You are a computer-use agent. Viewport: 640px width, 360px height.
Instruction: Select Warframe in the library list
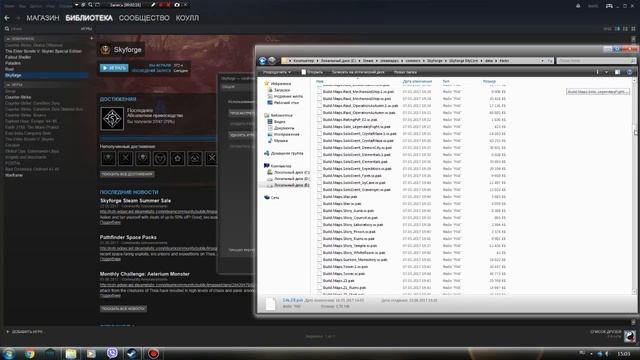14,175
